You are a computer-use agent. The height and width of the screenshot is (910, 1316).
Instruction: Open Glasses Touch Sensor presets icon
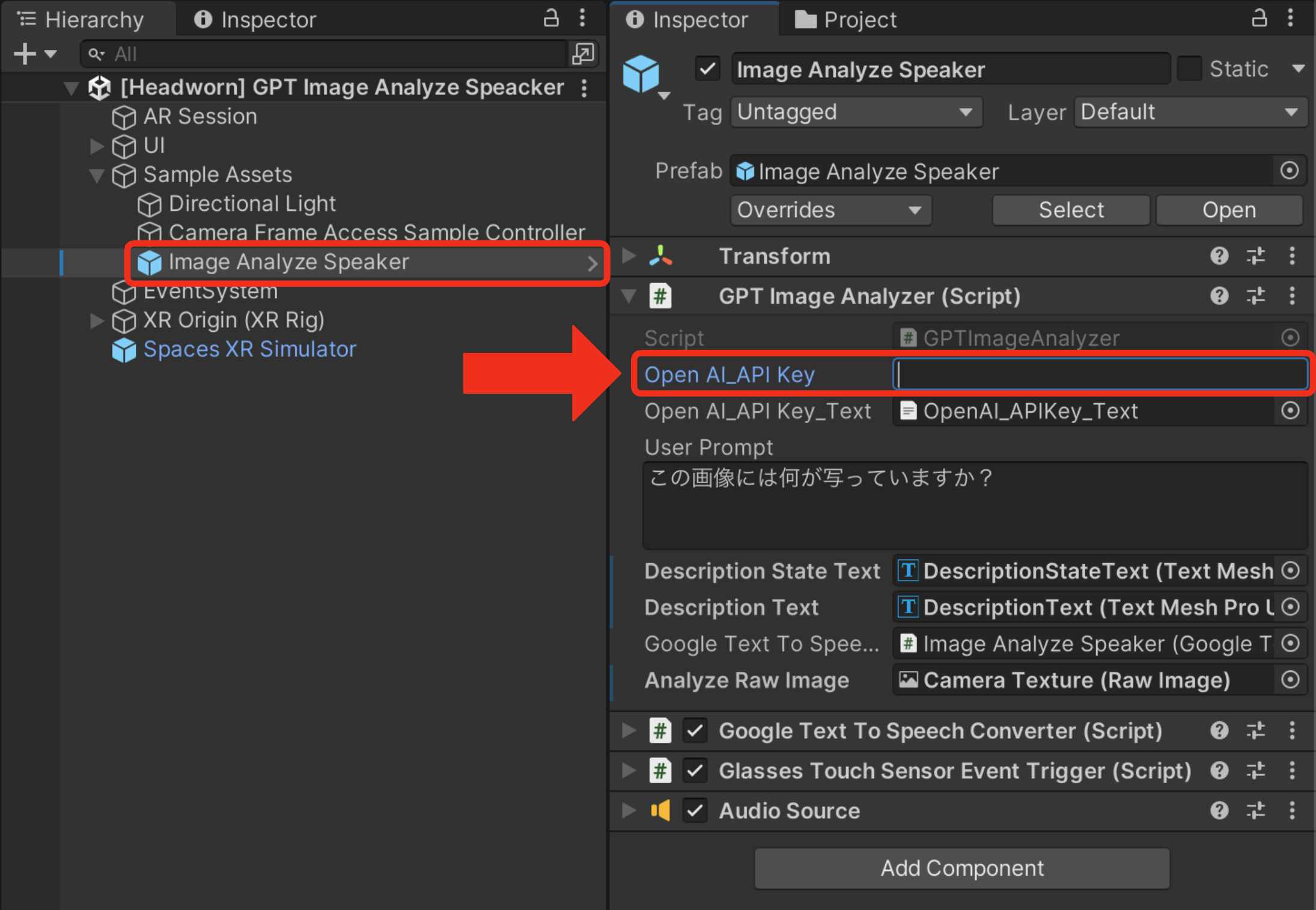click(1256, 771)
